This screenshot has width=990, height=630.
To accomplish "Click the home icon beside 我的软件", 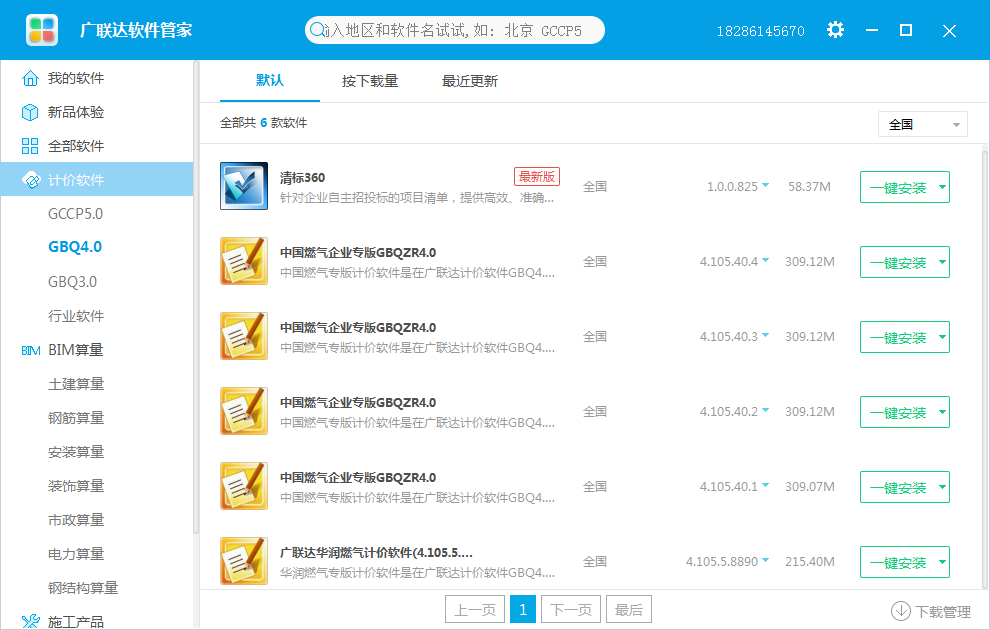I will pyautogui.click(x=30, y=78).
